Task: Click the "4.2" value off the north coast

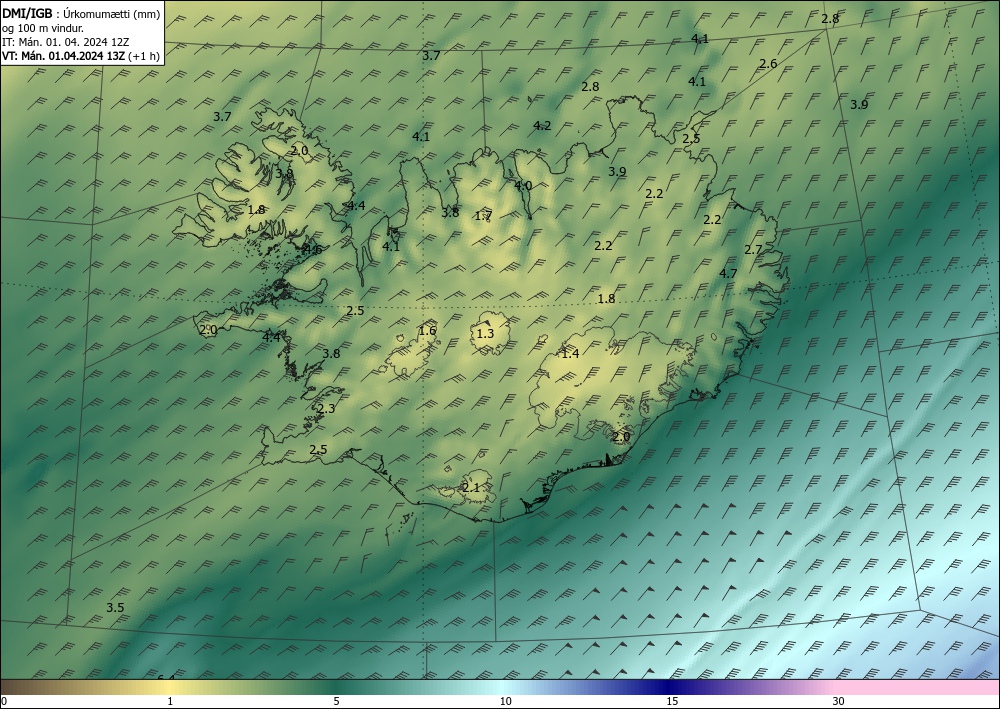Action: pos(542,126)
